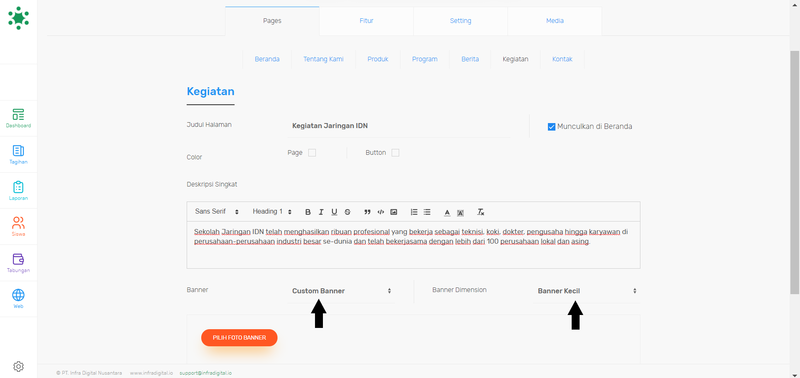Open the Produk sub-tab
Image resolution: width=800 pixels, height=378 pixels.
tap(378, 59)
